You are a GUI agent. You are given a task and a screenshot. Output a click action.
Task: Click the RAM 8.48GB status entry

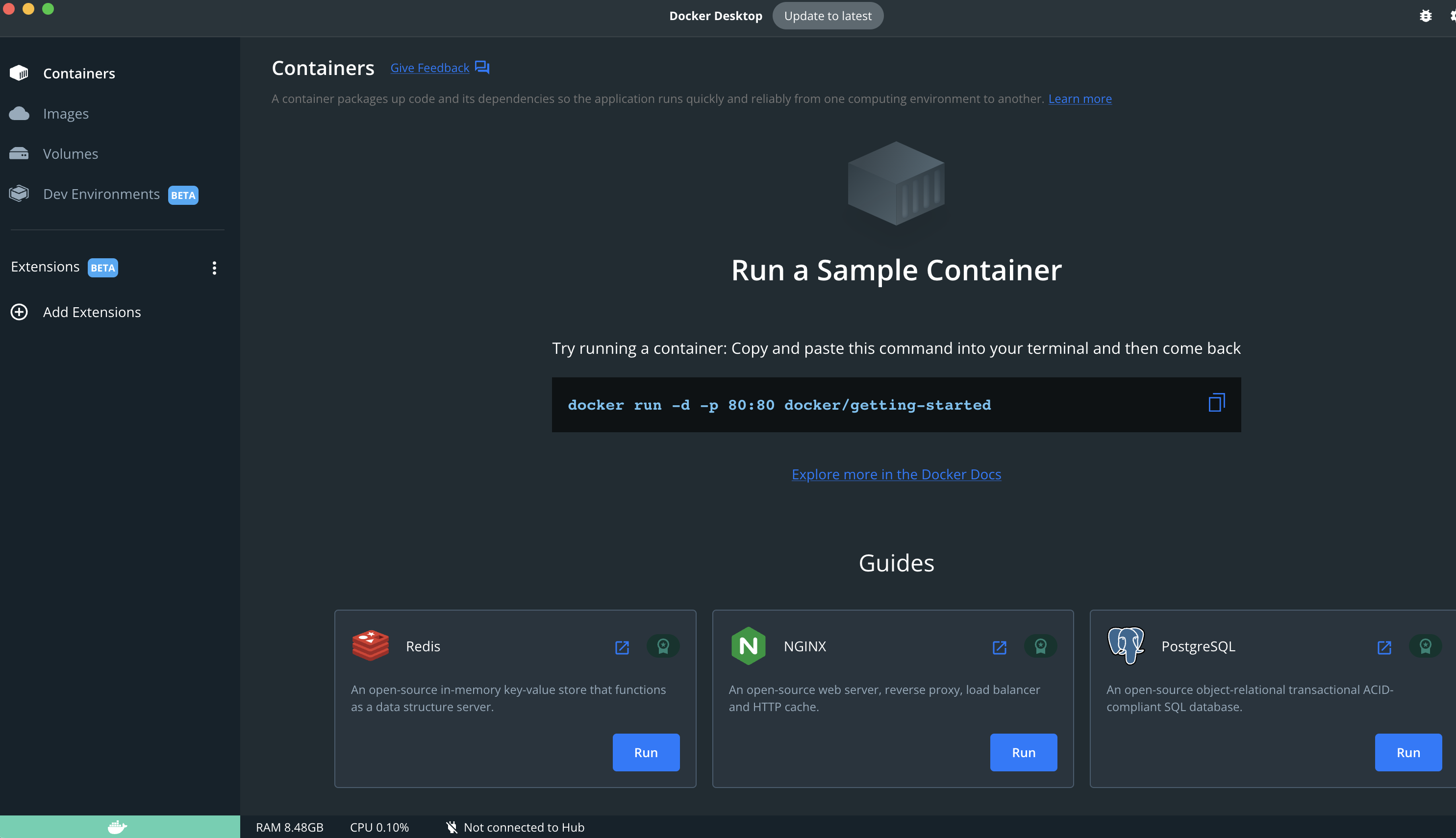point(290,827)
